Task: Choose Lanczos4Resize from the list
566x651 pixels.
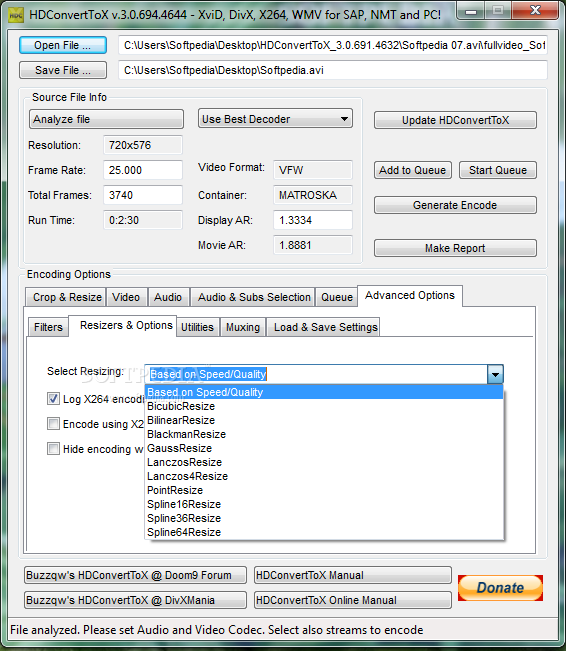Action: pyautogui.click(x=324, y=476)
